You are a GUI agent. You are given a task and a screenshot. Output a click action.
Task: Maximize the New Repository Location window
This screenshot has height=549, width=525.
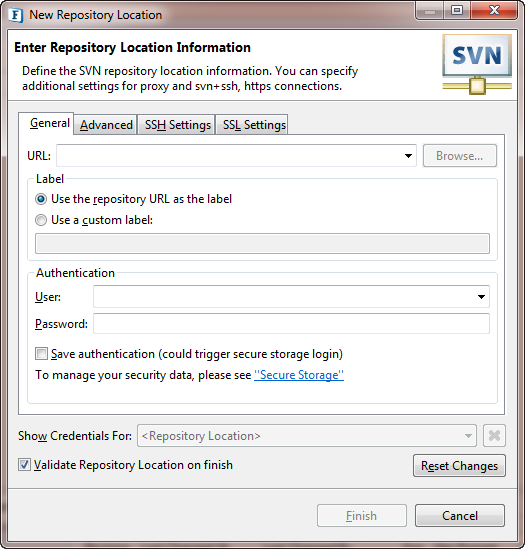click(x=457, y=11)
